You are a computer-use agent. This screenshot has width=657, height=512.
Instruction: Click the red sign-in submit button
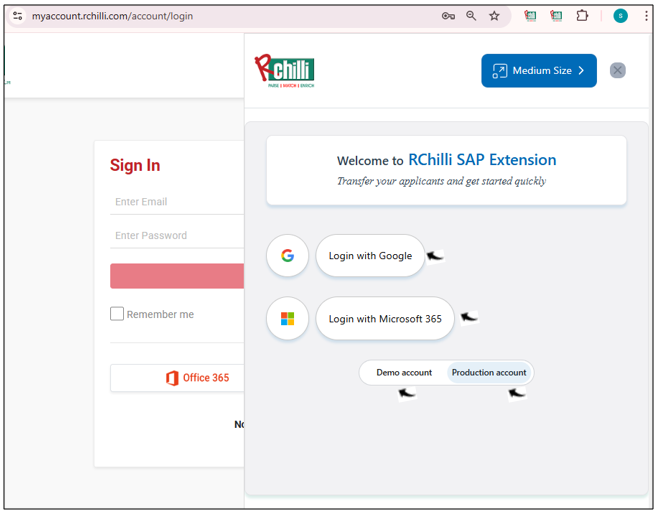point(177,276)
